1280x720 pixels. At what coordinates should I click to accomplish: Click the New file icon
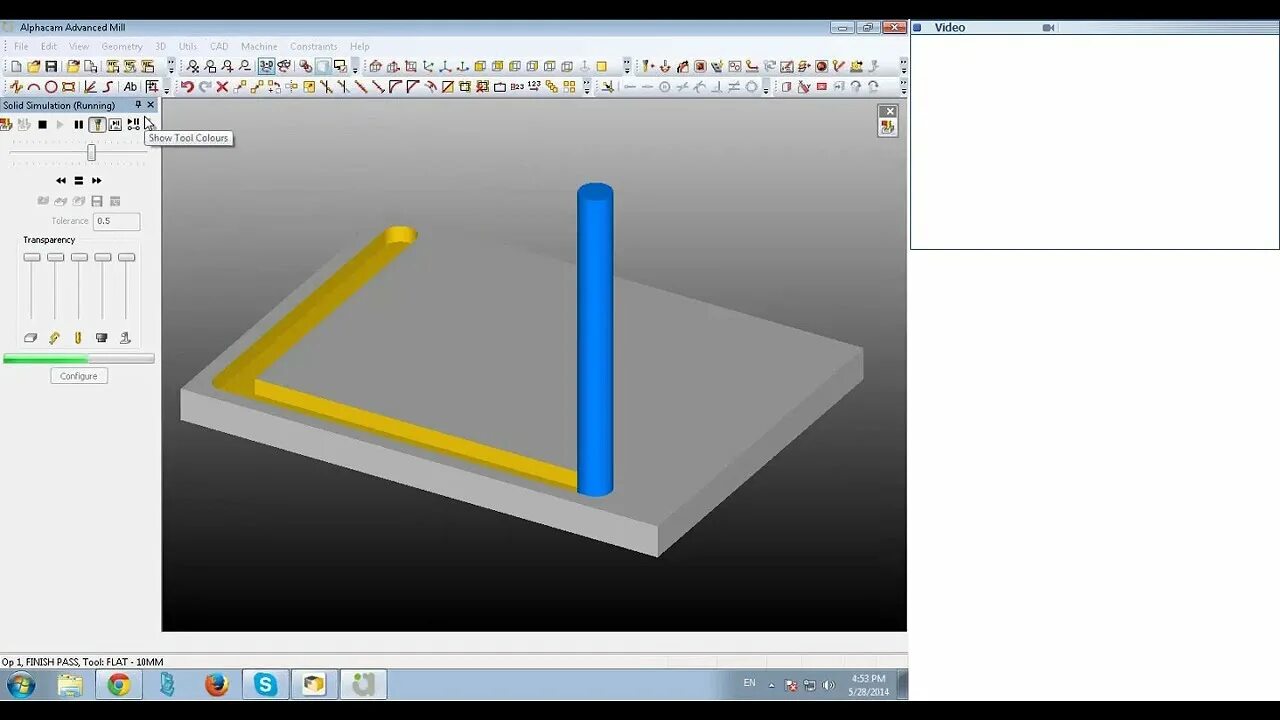(16, 66)
